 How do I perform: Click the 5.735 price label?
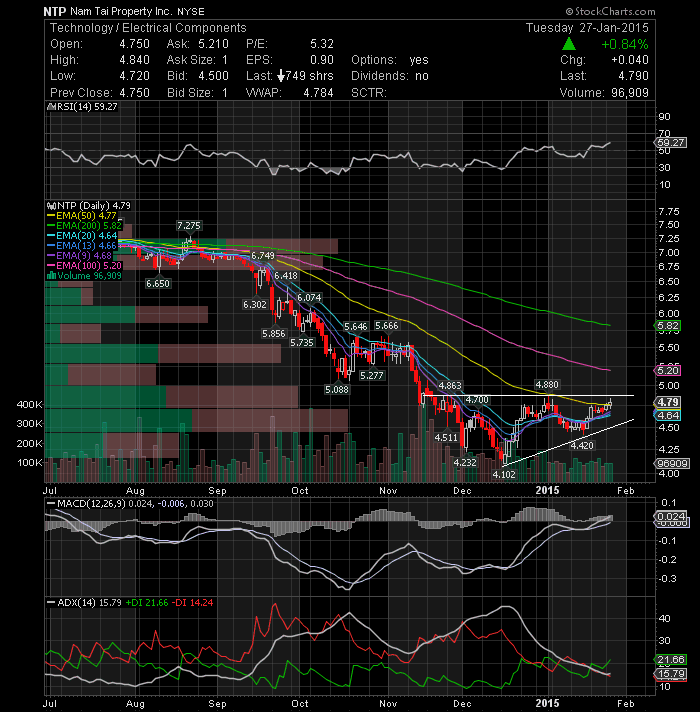(302, 343)
